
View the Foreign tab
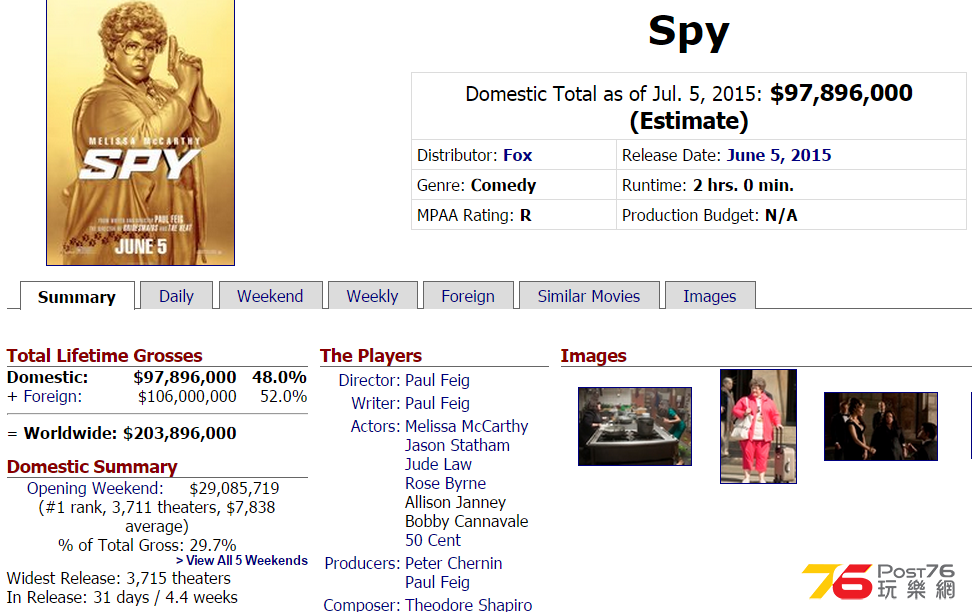click(468, 296)
